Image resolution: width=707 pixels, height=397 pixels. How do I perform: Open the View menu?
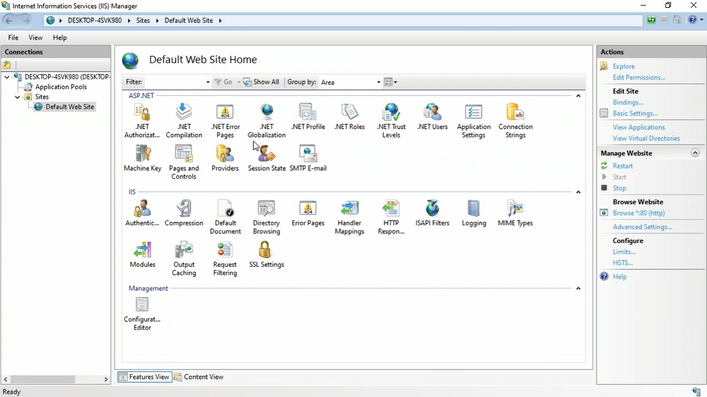click(35, 37)
